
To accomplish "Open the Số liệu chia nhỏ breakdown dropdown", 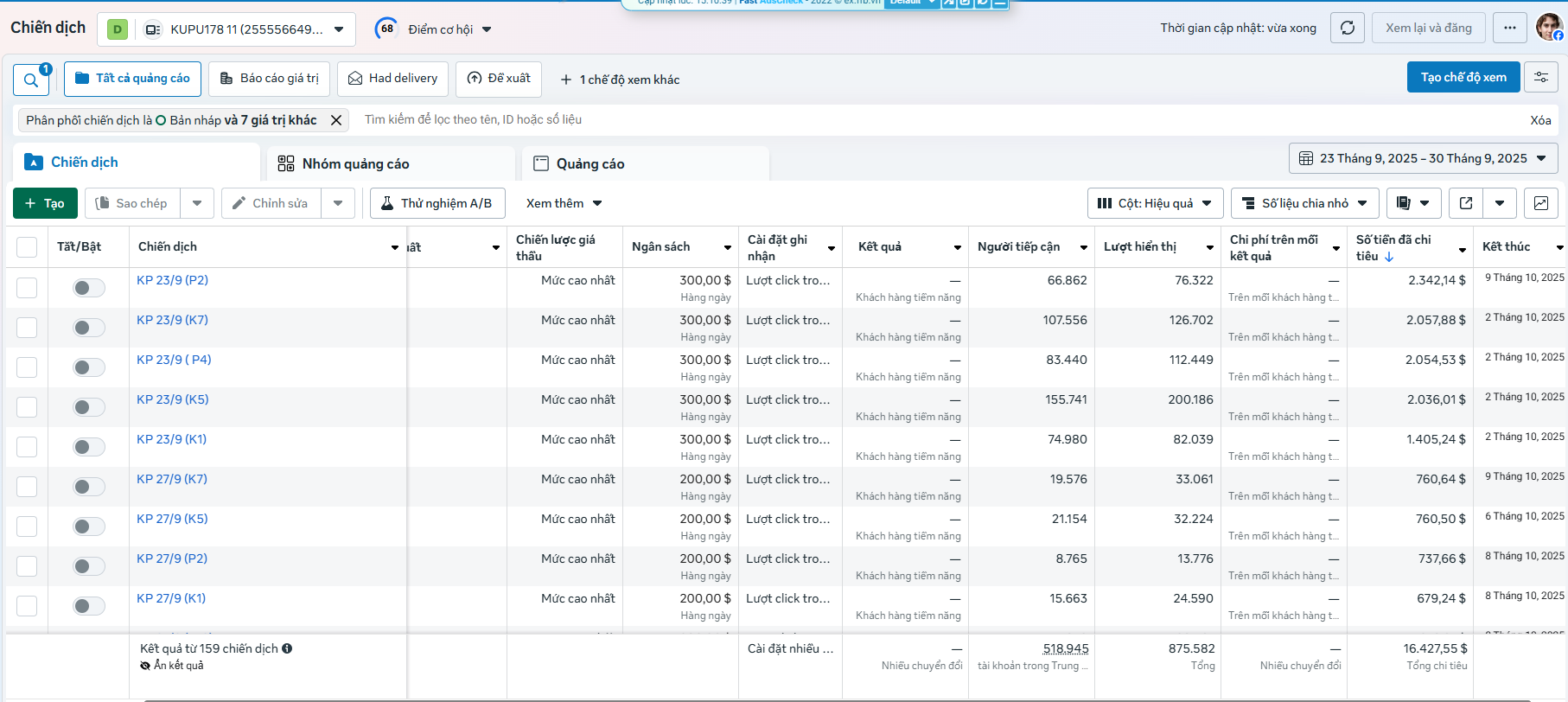I will coord(1304,203).
